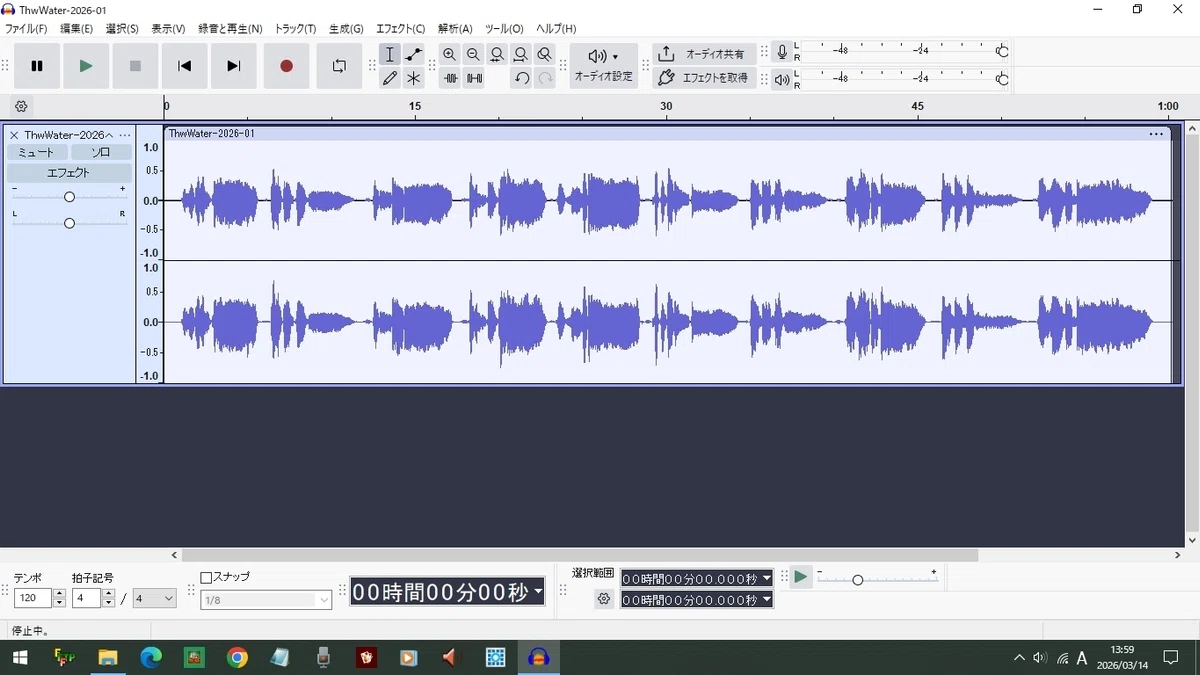Expand the time signature denominator dropdown
1200x675 pixels.
pyautogui.click(x=155, y=598)
